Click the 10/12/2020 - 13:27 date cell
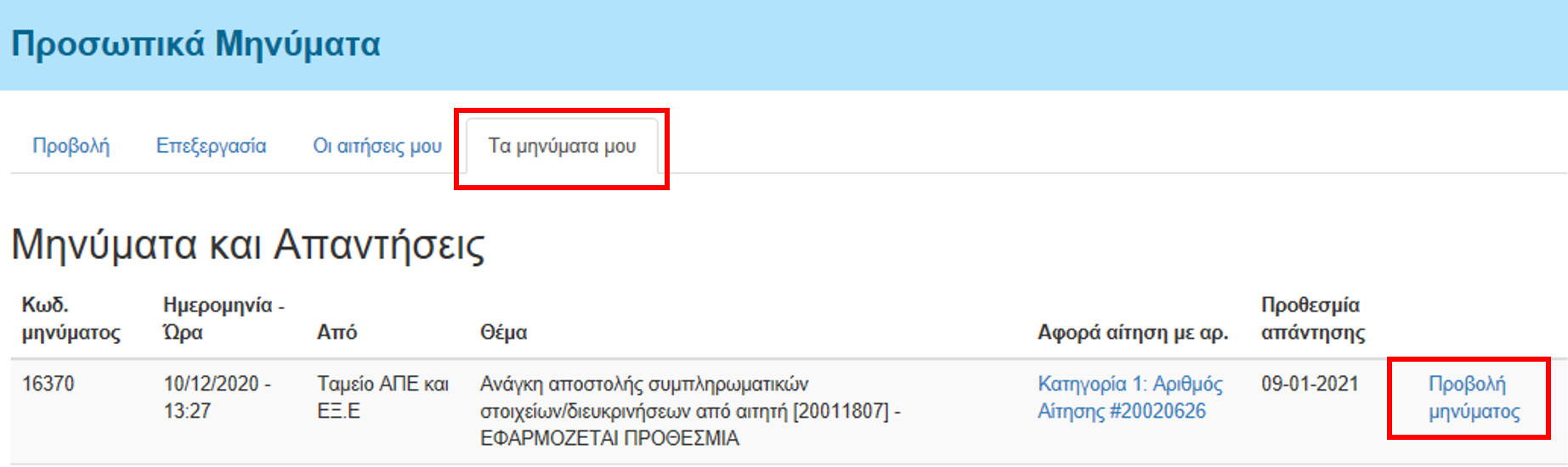Screen dimensions: 1568x467 (217, 397)
